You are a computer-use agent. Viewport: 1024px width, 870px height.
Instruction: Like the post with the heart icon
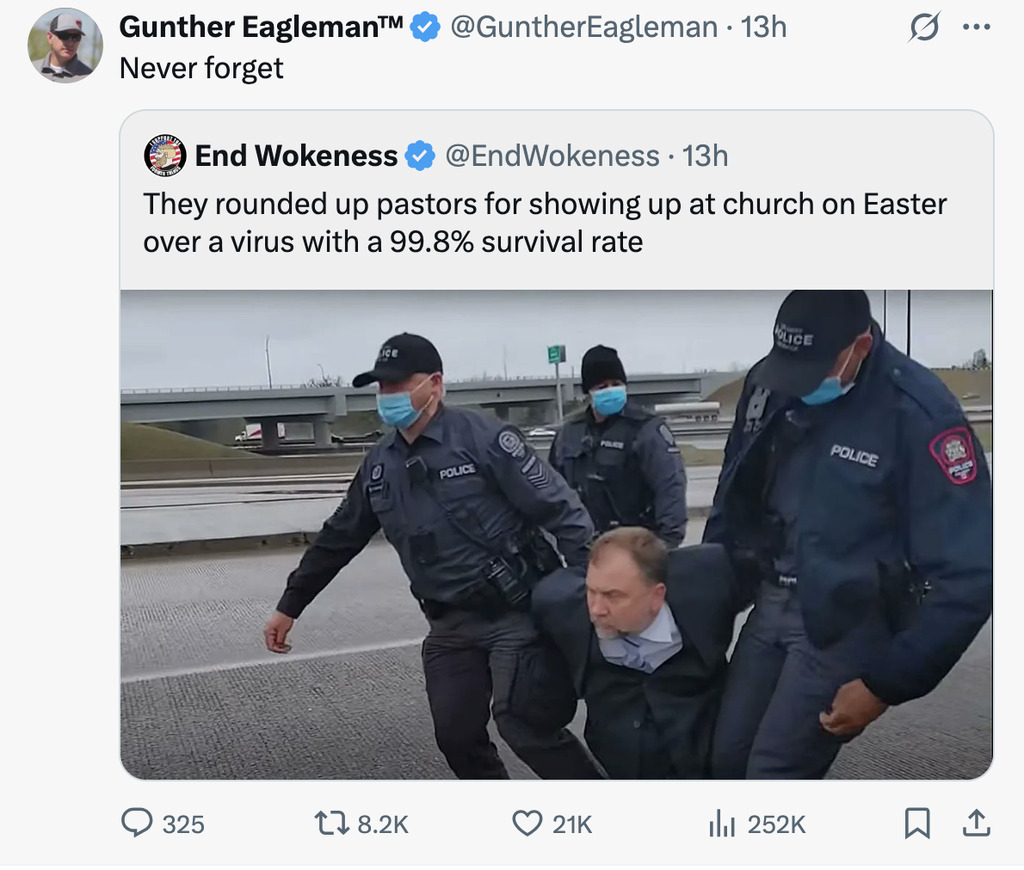coord(527,823)
